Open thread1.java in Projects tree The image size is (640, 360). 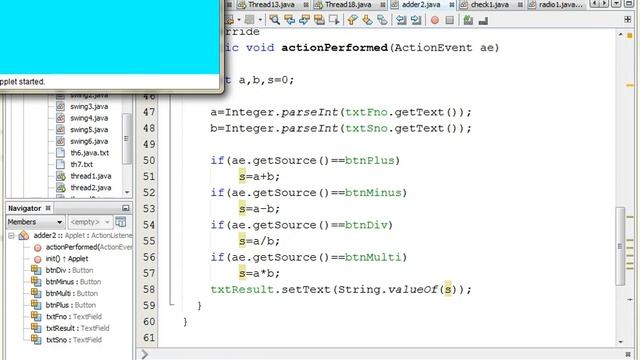[91, 176]
